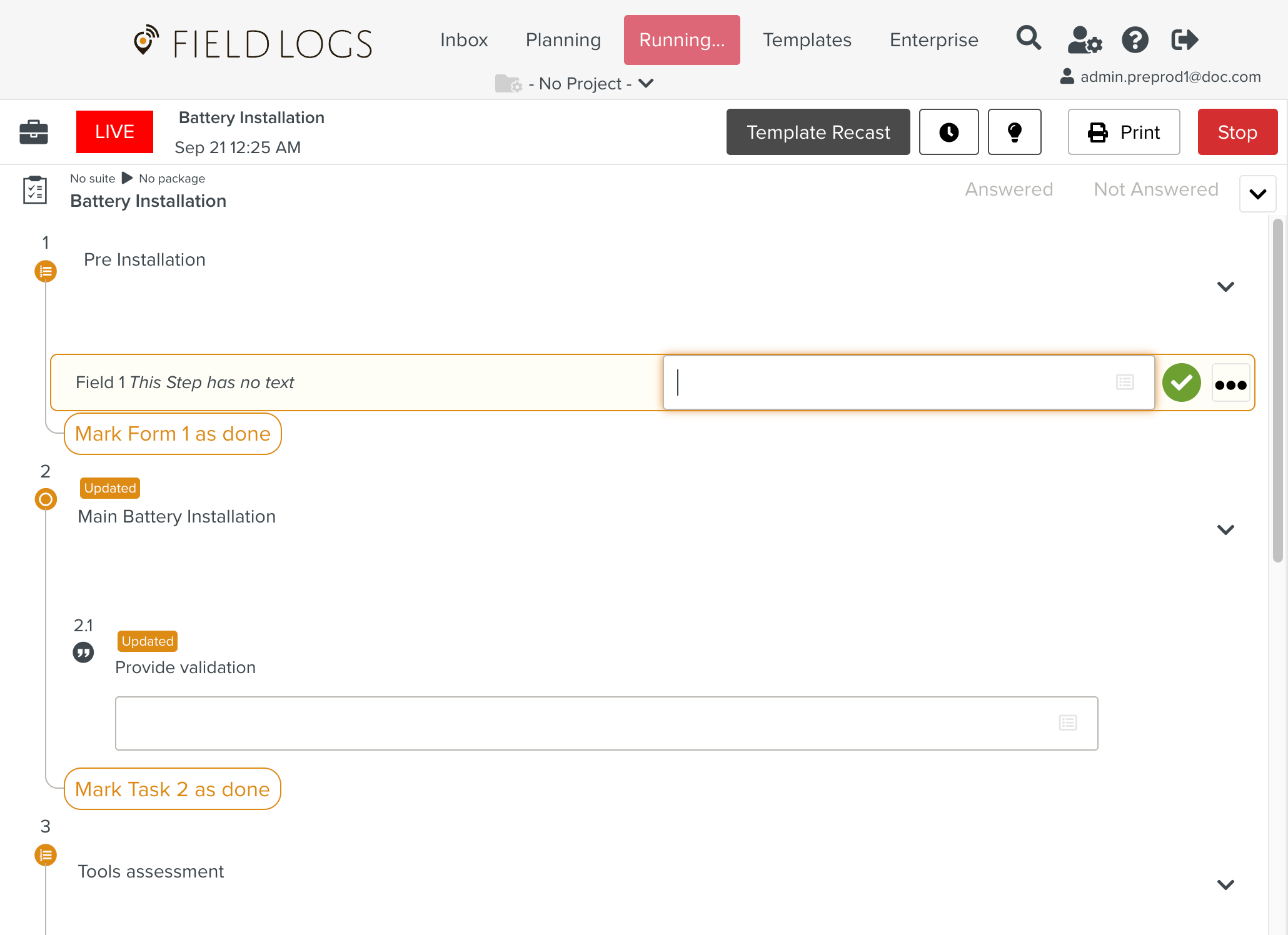
Task: Click the three-dots options on Field 1
Action: click(x=1230, y=383)
